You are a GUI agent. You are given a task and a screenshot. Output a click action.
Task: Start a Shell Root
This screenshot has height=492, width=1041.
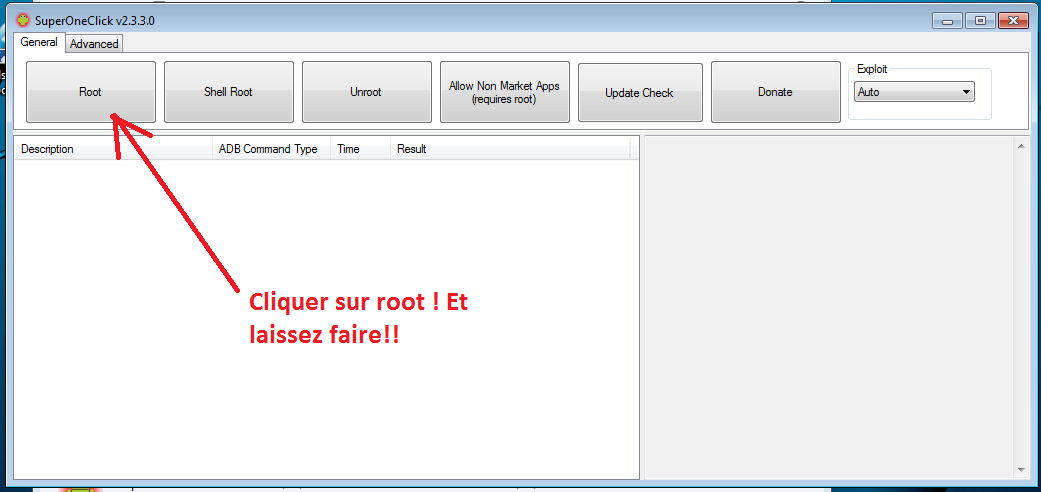pos(228,92)
